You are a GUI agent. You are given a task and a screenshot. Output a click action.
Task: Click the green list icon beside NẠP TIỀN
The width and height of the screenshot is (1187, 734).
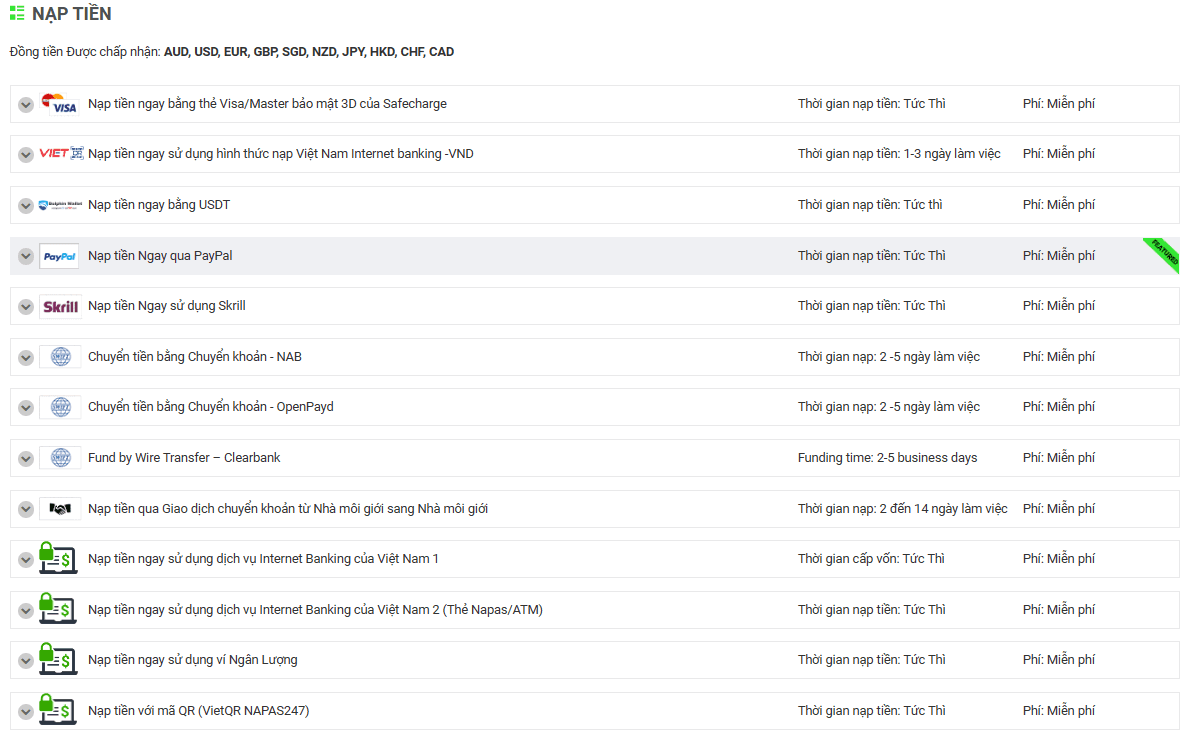(17, 14)
